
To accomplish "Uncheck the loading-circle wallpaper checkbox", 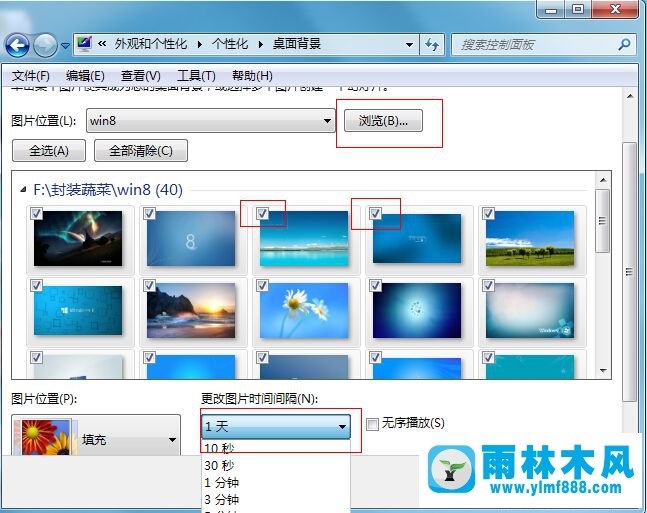I will click(375, 285).
